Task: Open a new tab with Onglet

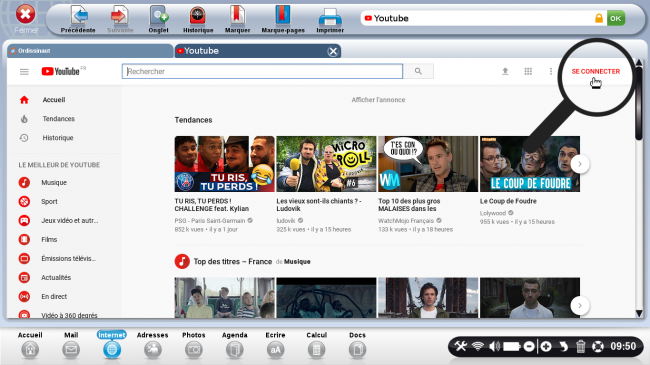Action: pyautogui.click(x=159, y=19)
